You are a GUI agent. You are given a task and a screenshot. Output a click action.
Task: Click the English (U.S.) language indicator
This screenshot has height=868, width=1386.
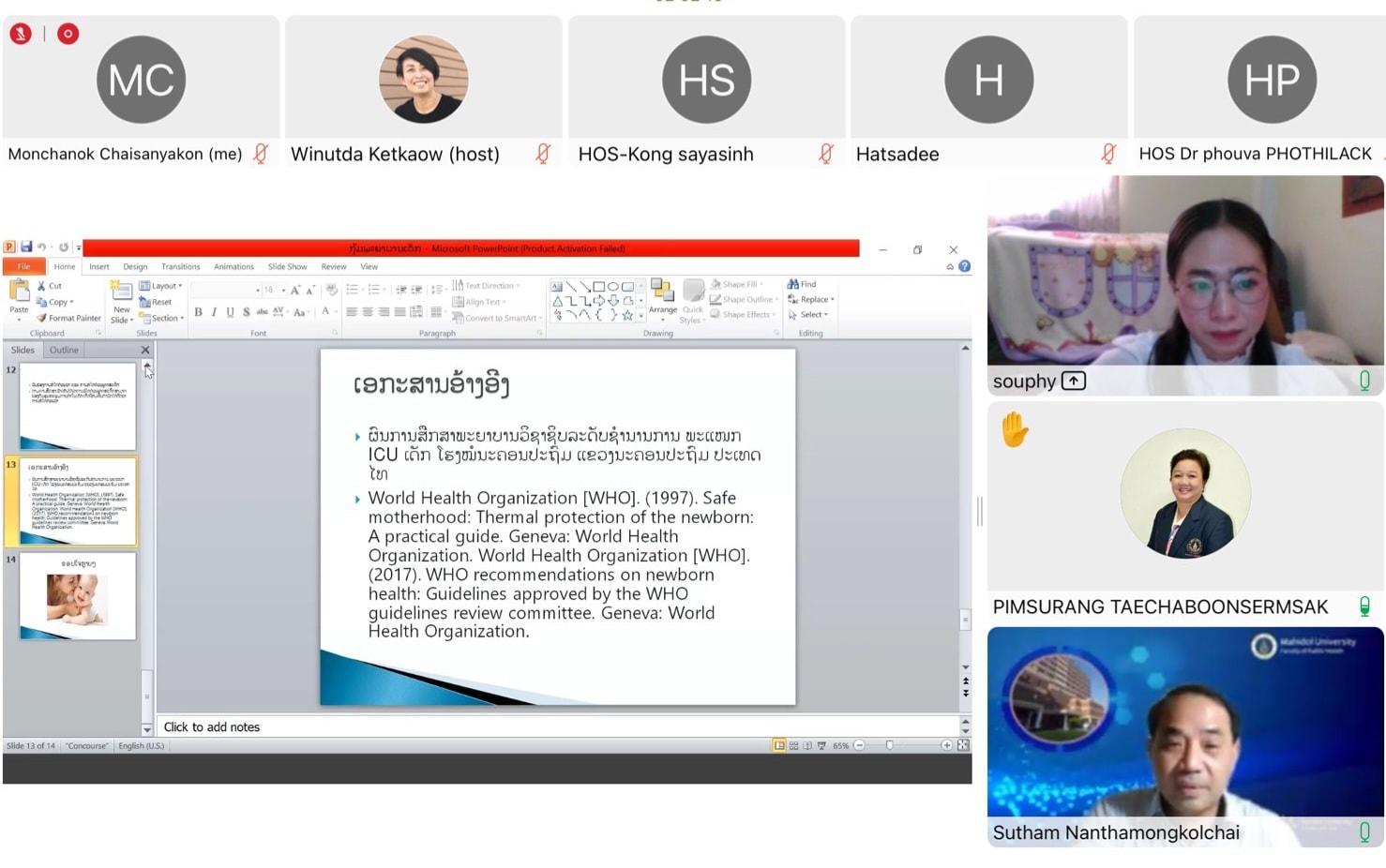pos(141,746)
